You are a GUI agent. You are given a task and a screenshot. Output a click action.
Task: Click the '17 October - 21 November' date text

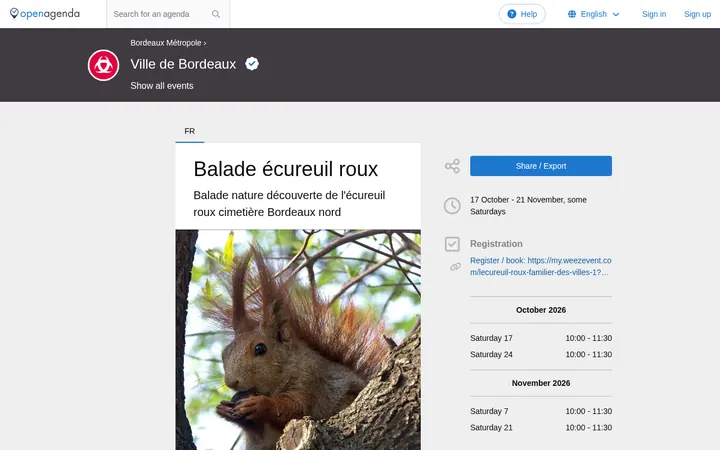[528, 206]
